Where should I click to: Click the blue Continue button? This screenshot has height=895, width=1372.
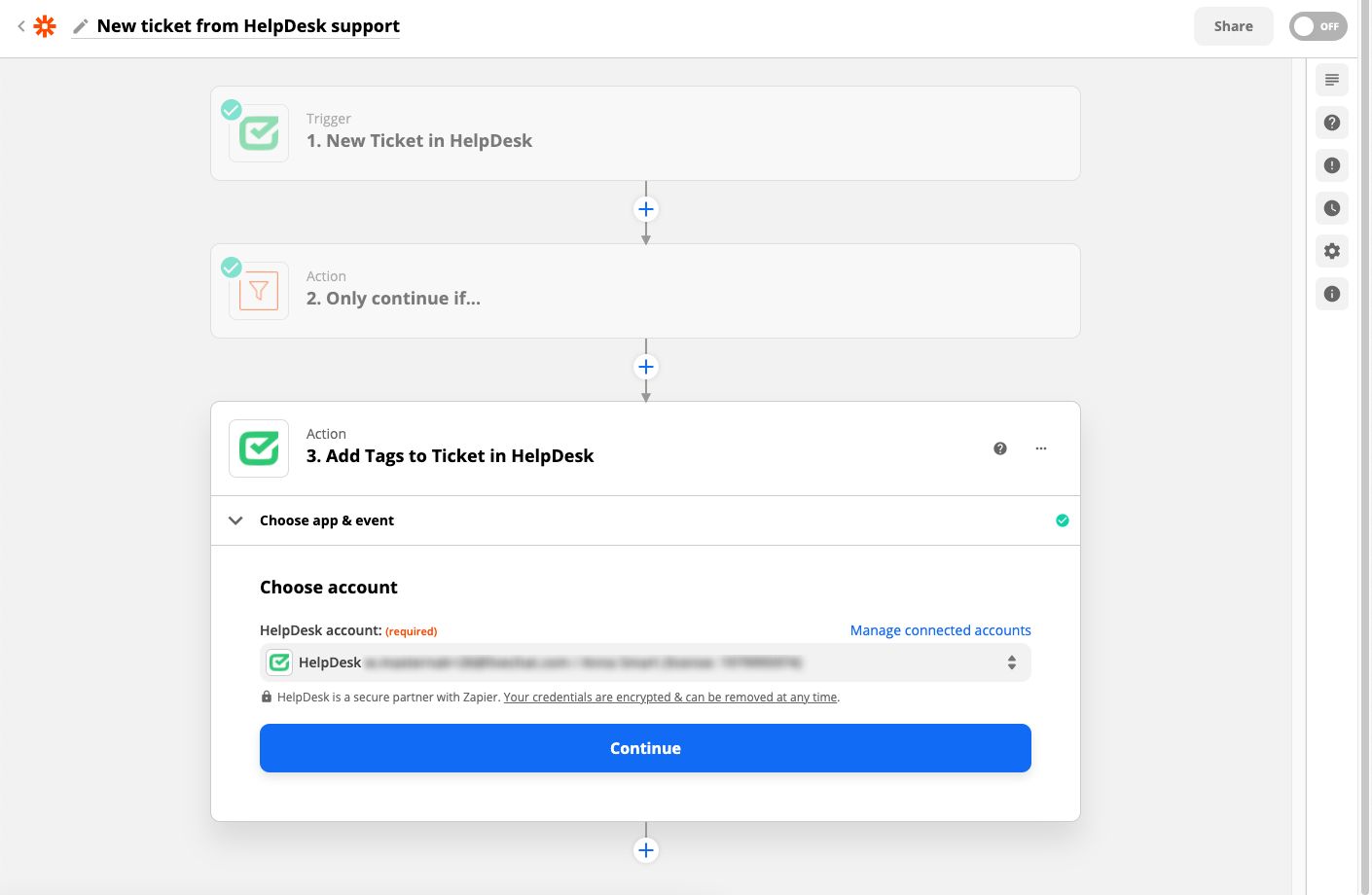point(645,748)
